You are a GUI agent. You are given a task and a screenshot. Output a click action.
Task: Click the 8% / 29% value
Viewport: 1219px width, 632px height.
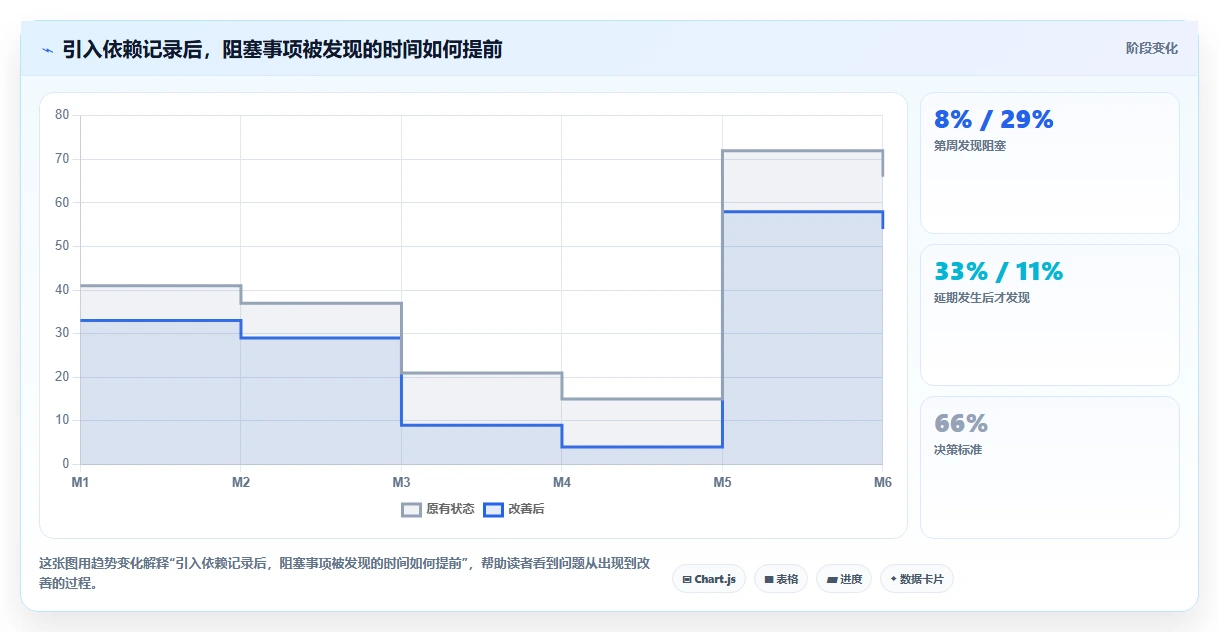coord(994,119)
